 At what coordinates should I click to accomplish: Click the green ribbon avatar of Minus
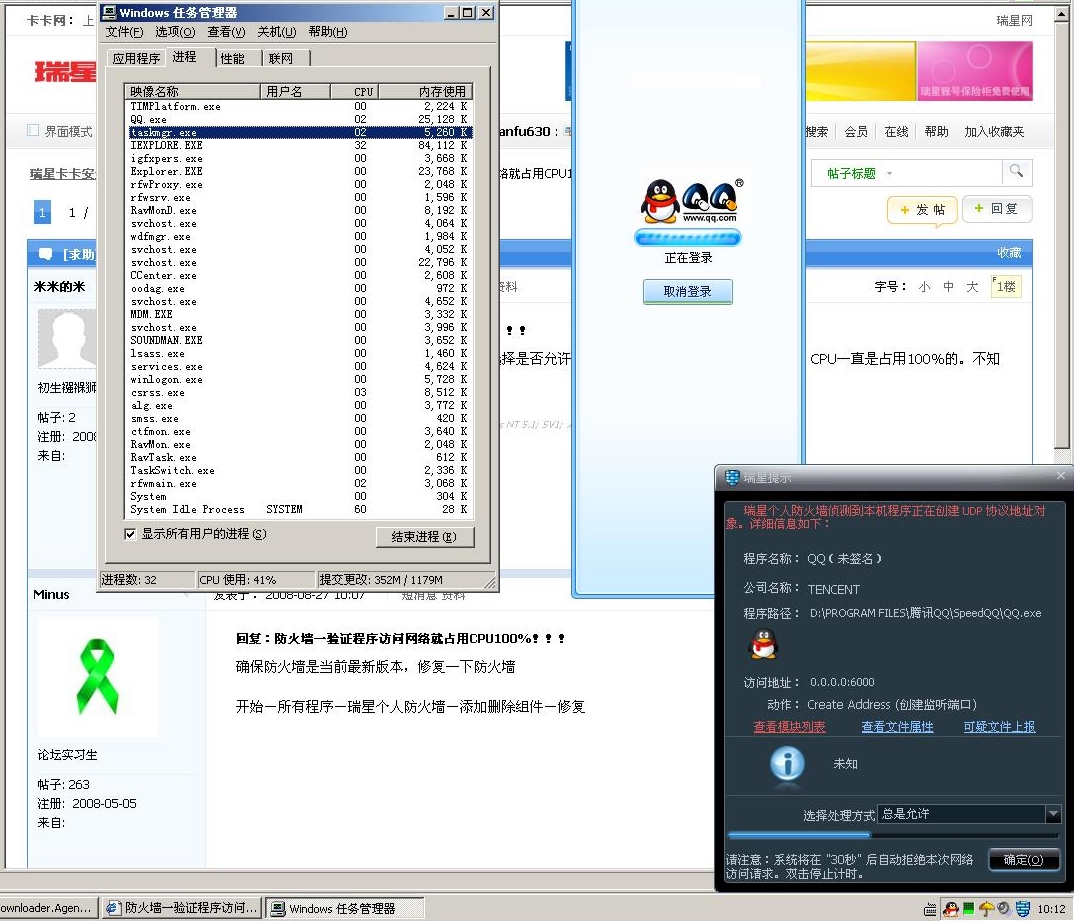[x=97, y=676]
